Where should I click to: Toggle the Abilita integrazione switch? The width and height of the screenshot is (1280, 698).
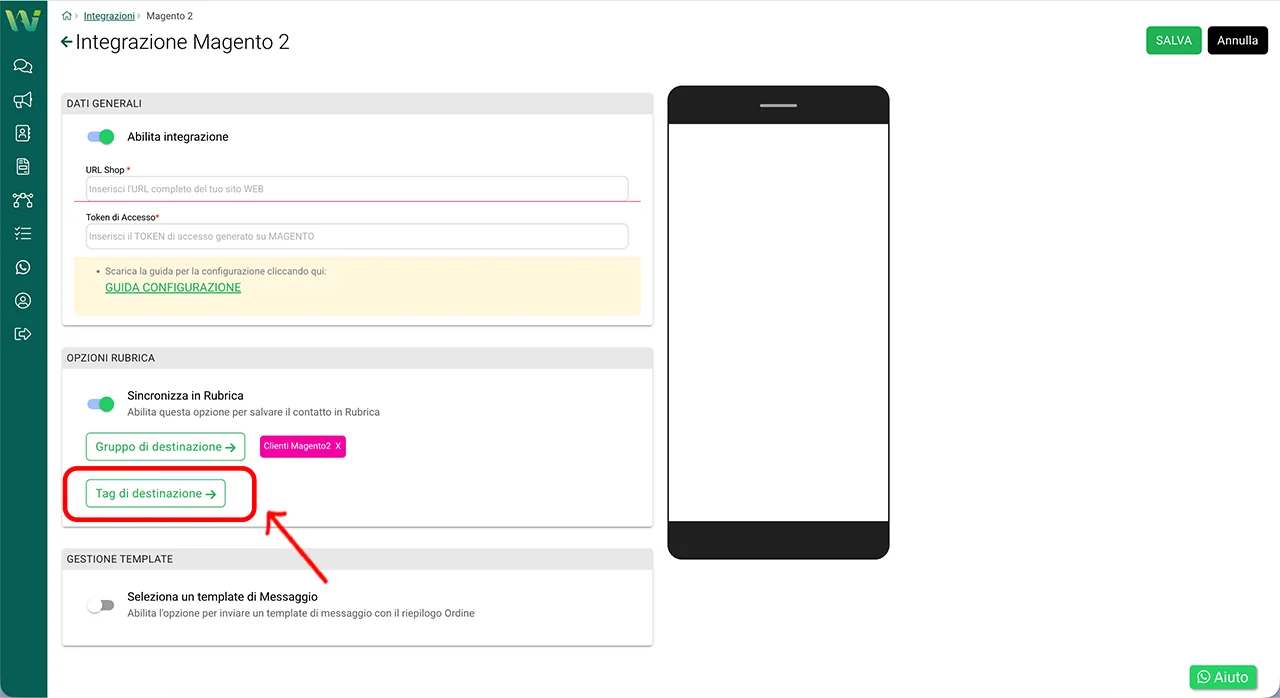[101, 137]
